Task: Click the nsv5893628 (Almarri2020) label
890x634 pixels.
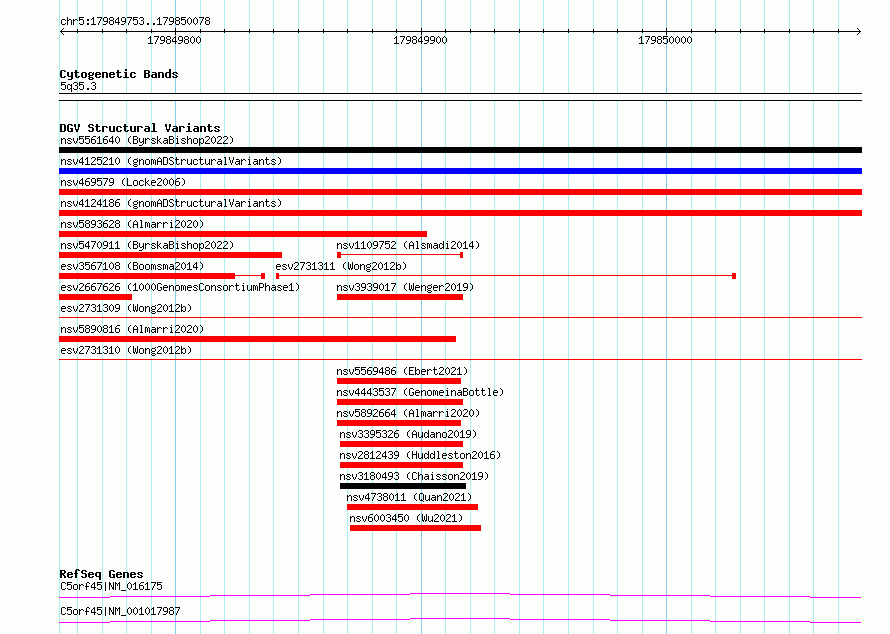Action: click(x=132, y=224)
